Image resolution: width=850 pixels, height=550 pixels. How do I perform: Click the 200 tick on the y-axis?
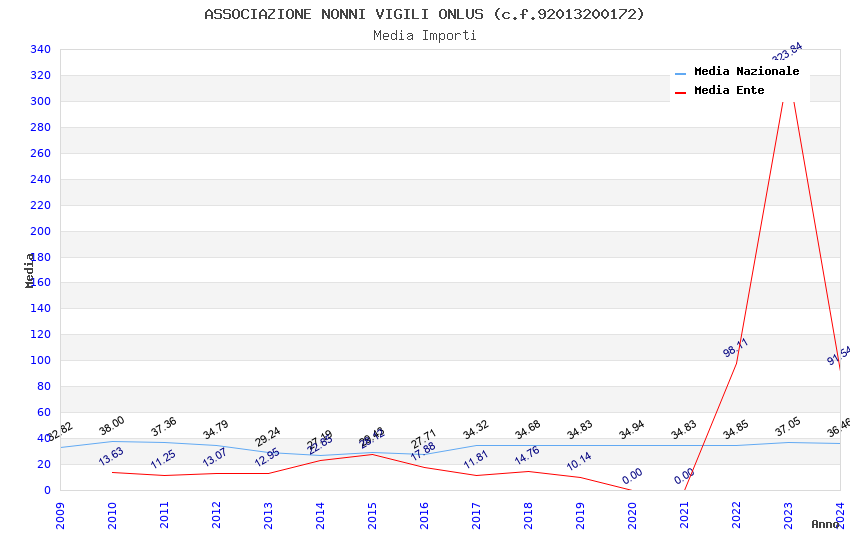[41, 231]
